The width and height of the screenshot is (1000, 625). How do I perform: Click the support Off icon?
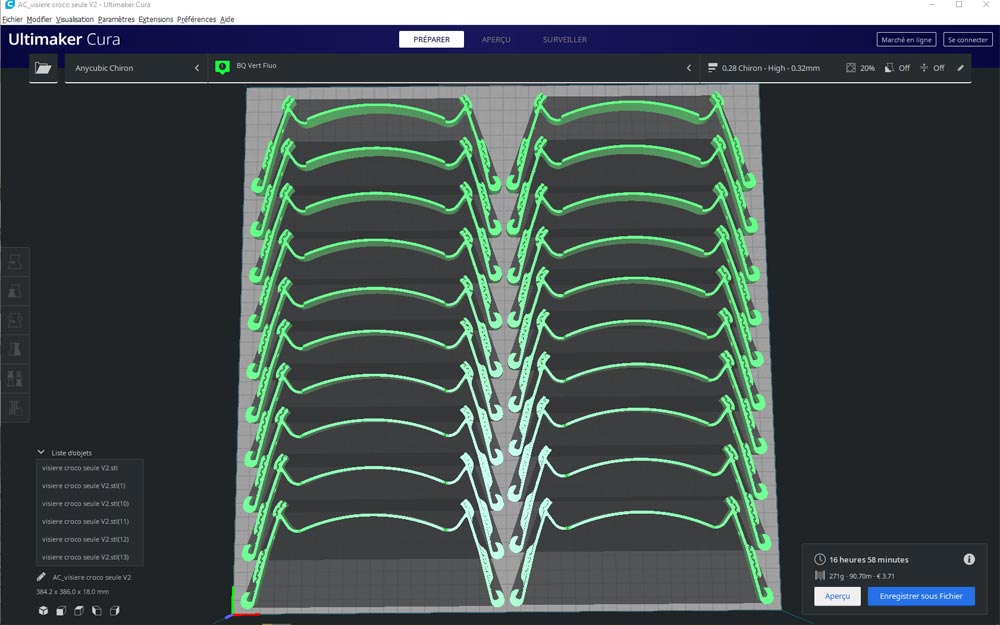click(x=889, y=68)
